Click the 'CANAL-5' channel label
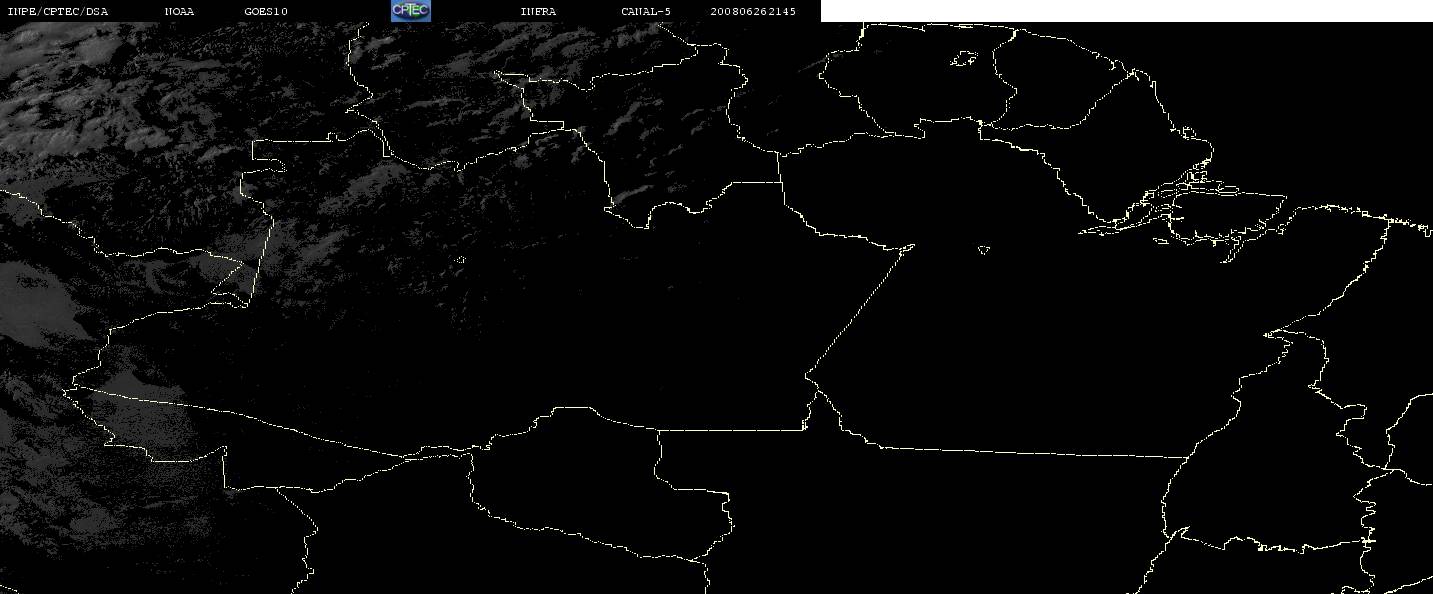The width and height of the screenshot is (1433, 594). (x=646, y=11)
